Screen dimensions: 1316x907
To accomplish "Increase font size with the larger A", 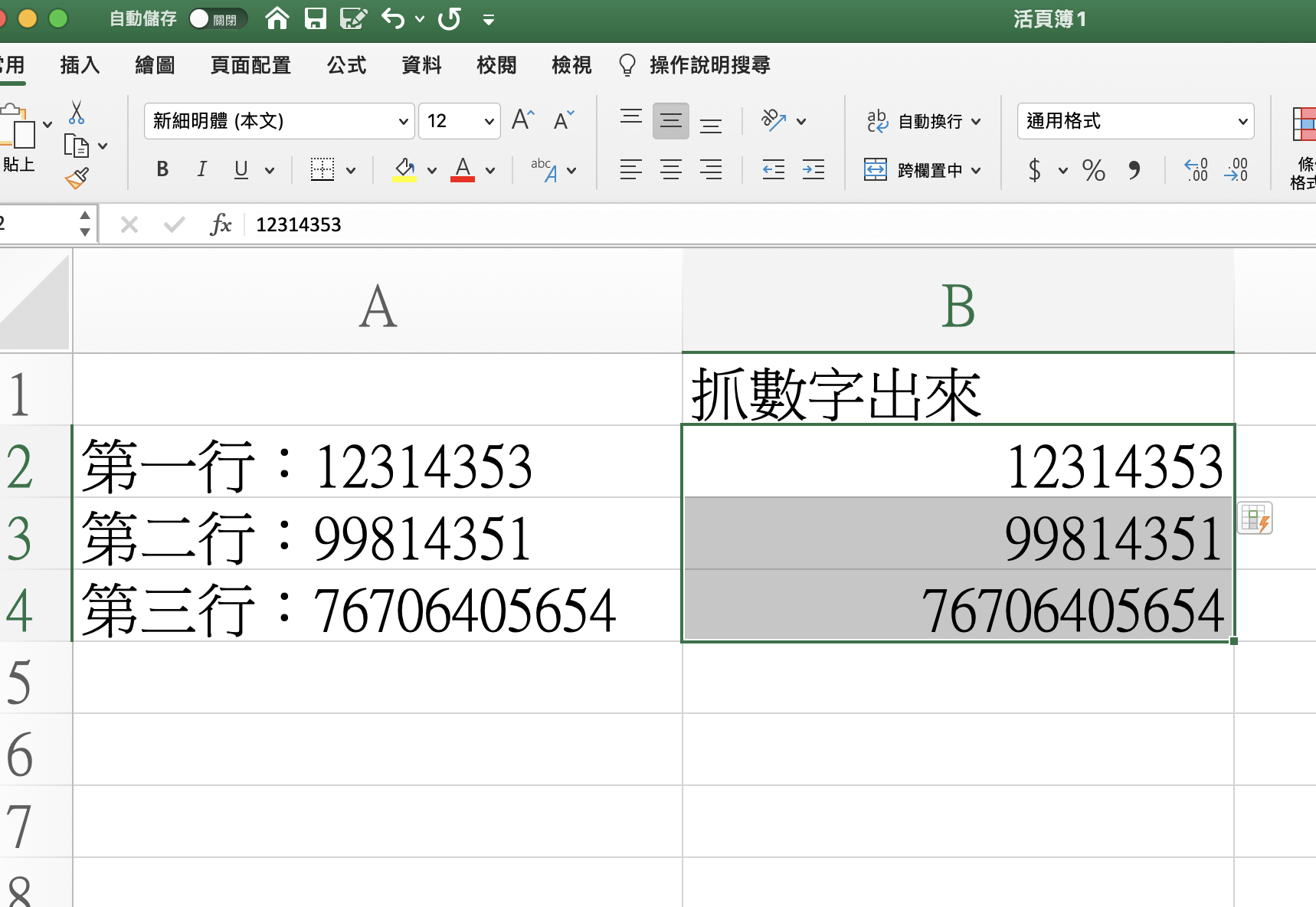I will (523, 120).
